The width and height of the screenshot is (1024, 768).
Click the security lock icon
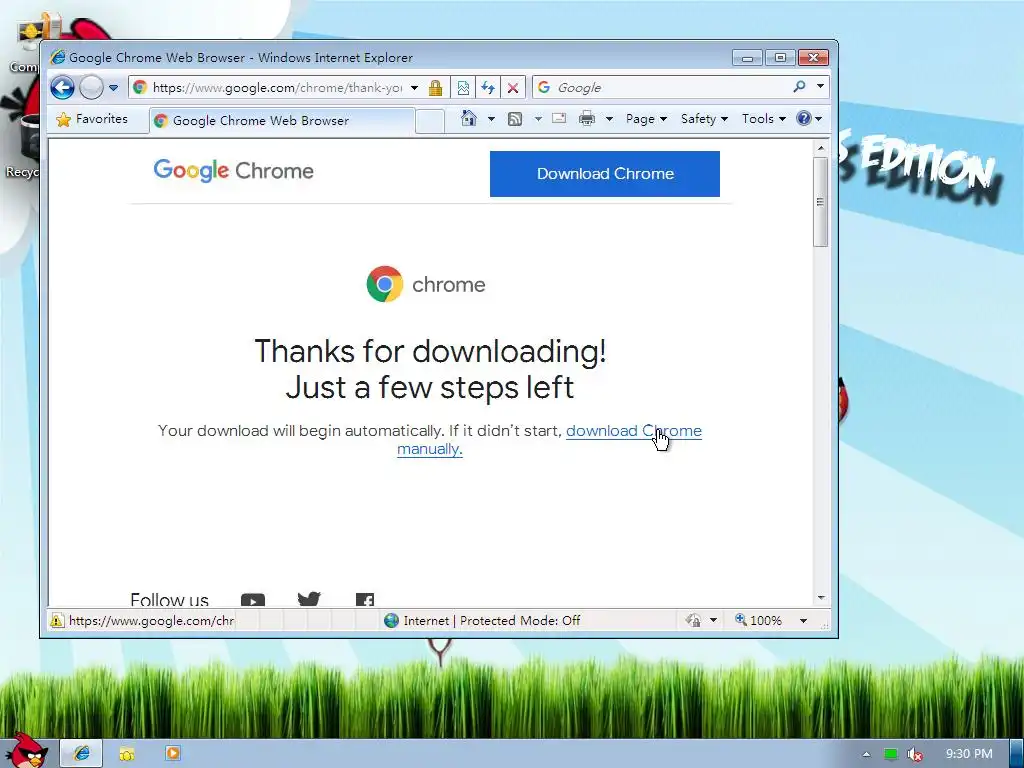(x=436, y=88)
